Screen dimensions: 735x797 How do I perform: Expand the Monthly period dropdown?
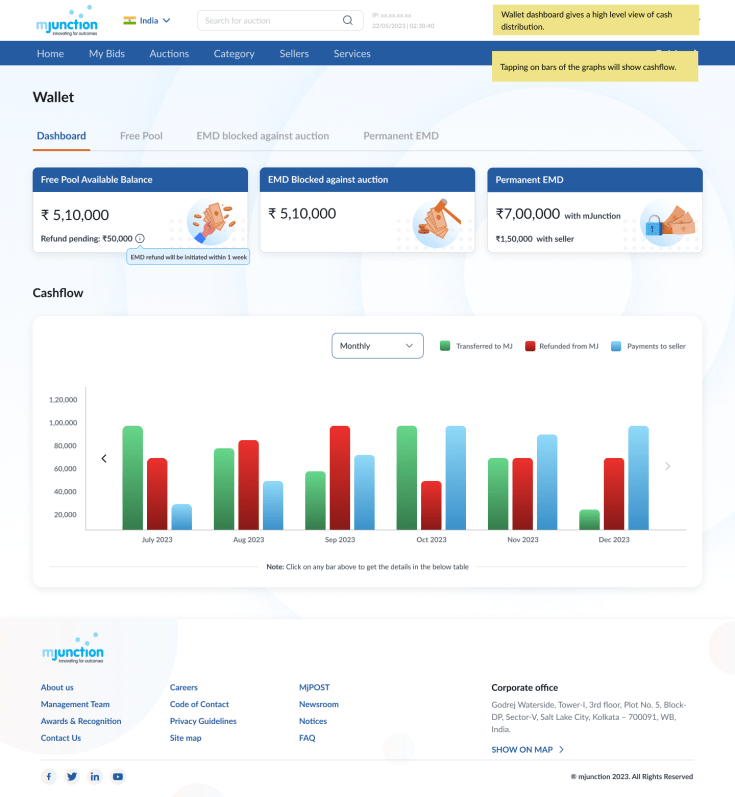click(377, 346)
